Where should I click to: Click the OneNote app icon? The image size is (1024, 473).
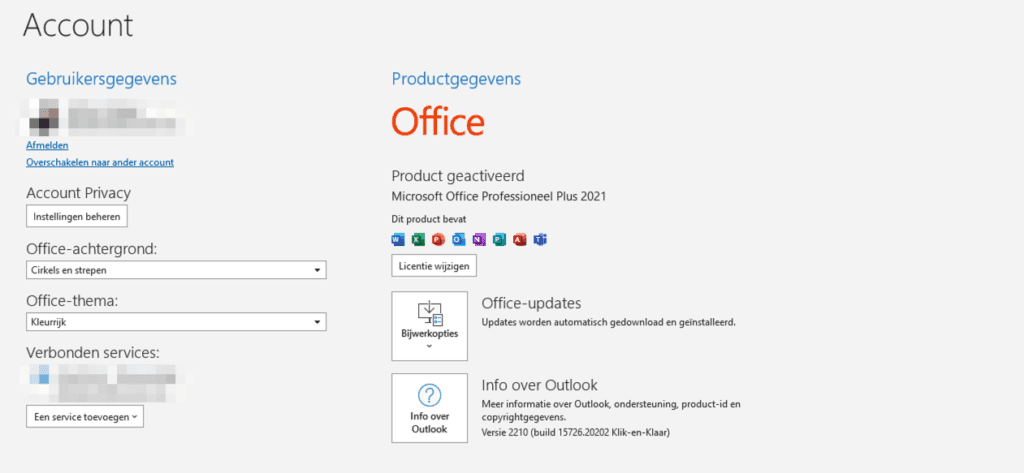(x=479, y=240)
